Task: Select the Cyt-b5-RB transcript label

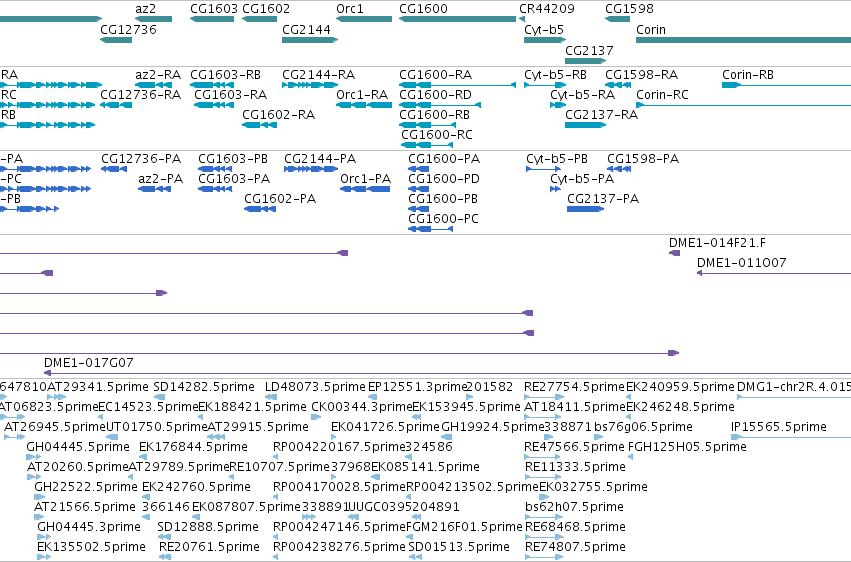Action: pos(555,74)
